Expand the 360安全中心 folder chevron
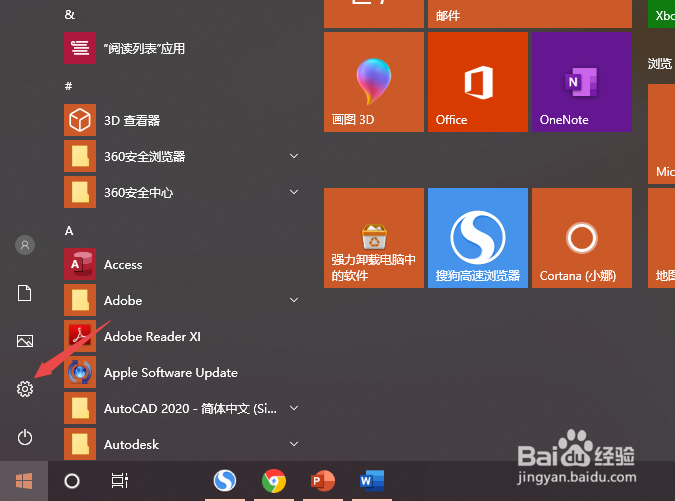 294,192
